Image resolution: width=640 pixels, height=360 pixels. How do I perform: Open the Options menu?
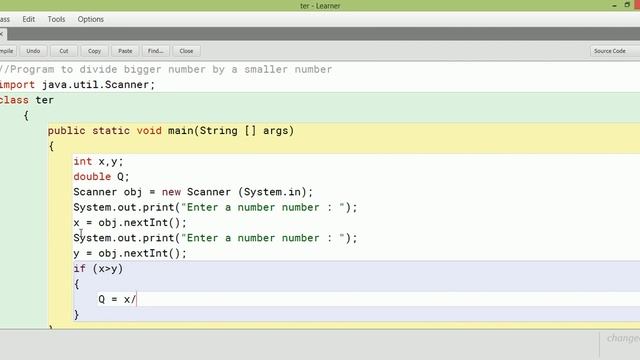91,19
